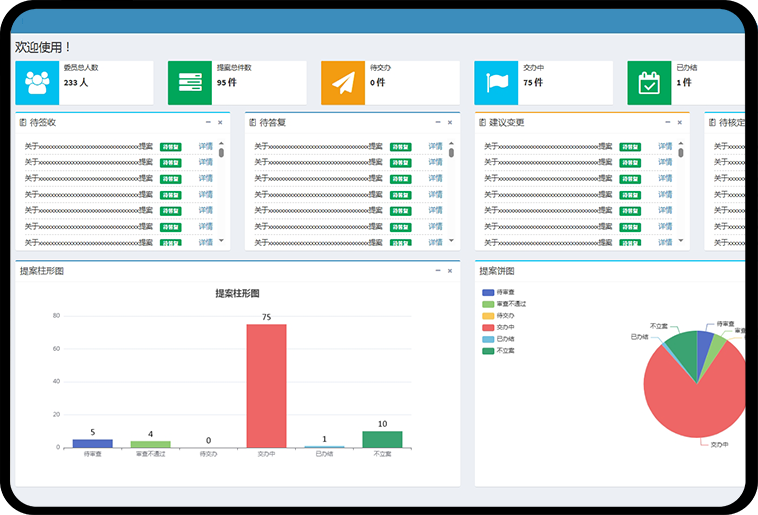Select the blue flag 交办中 icon
The width and height of the screenshot is (758, 515).
496,83
